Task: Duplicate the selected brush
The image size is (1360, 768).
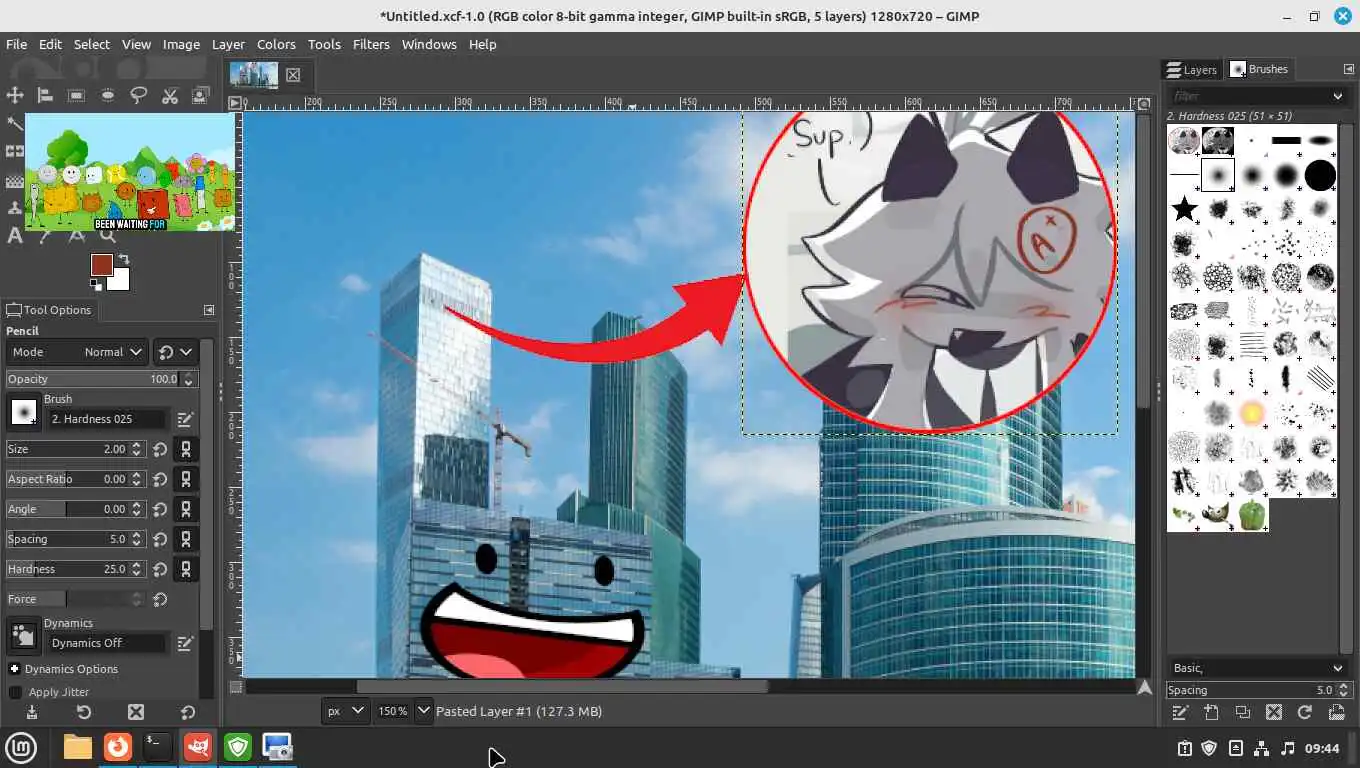Action: point(1243,712)
